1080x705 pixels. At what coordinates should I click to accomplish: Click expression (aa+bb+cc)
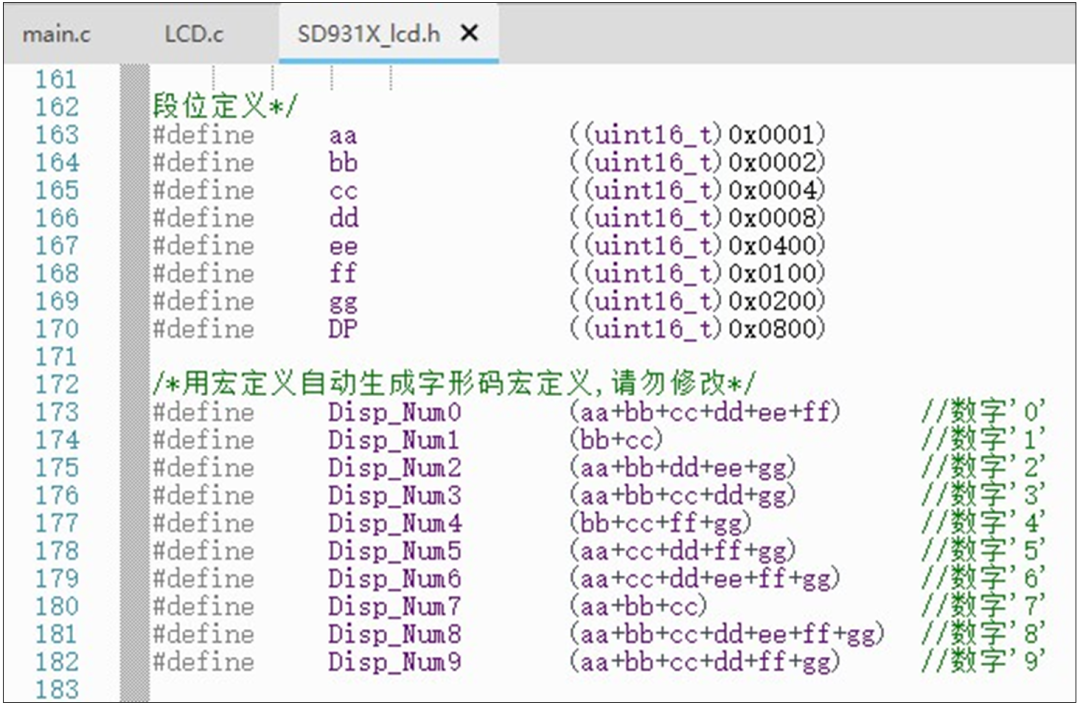point(638,606)
